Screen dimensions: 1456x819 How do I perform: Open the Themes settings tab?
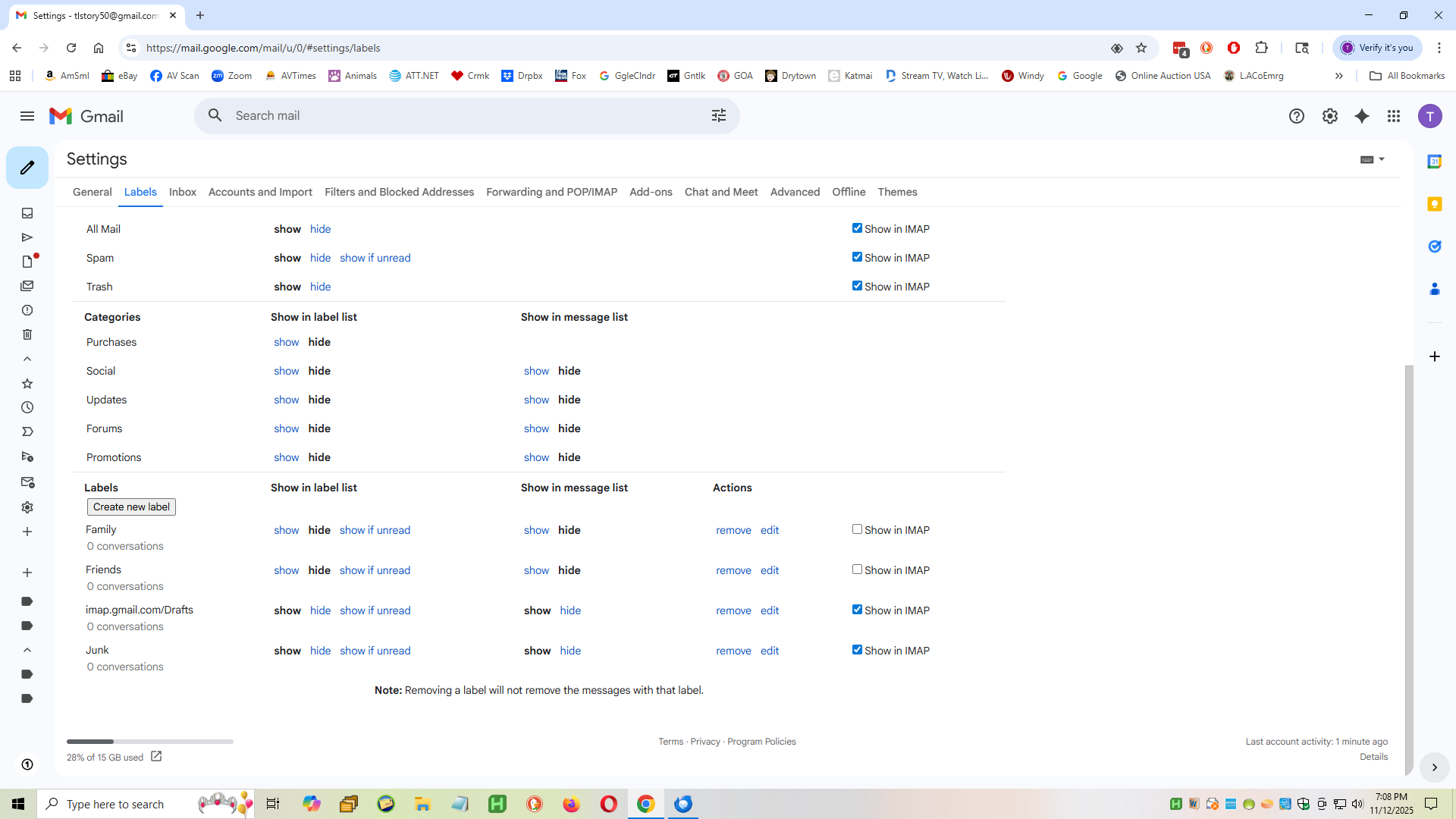pos(897,192)
